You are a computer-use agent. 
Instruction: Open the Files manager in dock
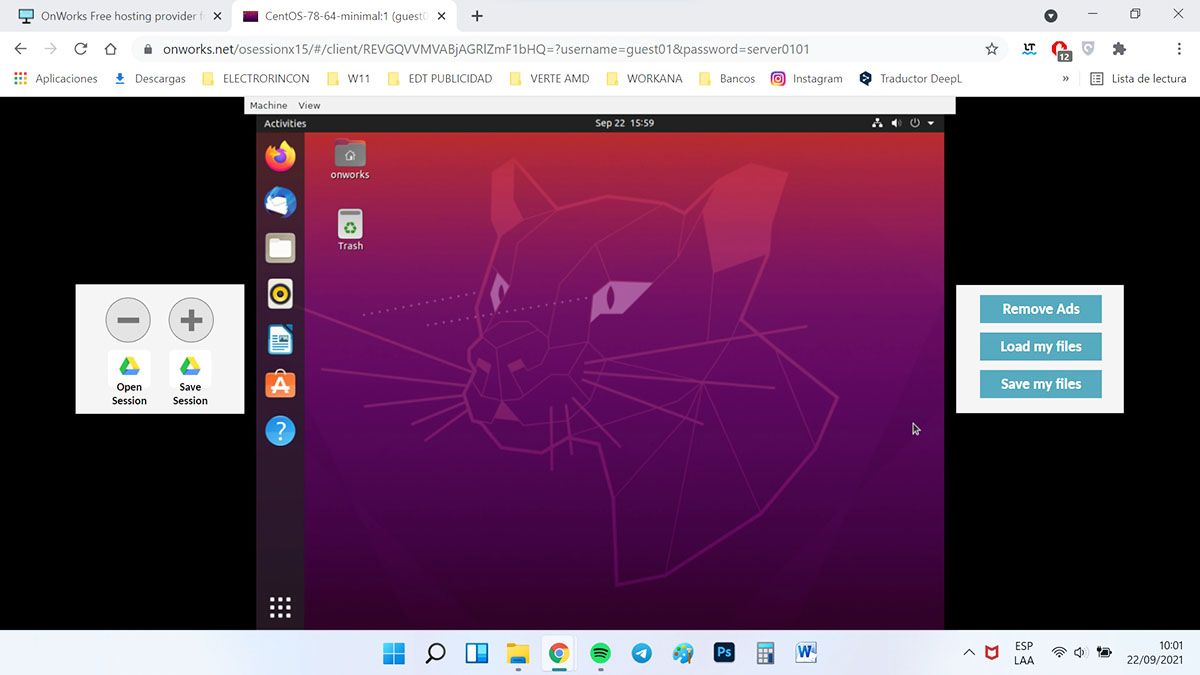click(280, 248)
